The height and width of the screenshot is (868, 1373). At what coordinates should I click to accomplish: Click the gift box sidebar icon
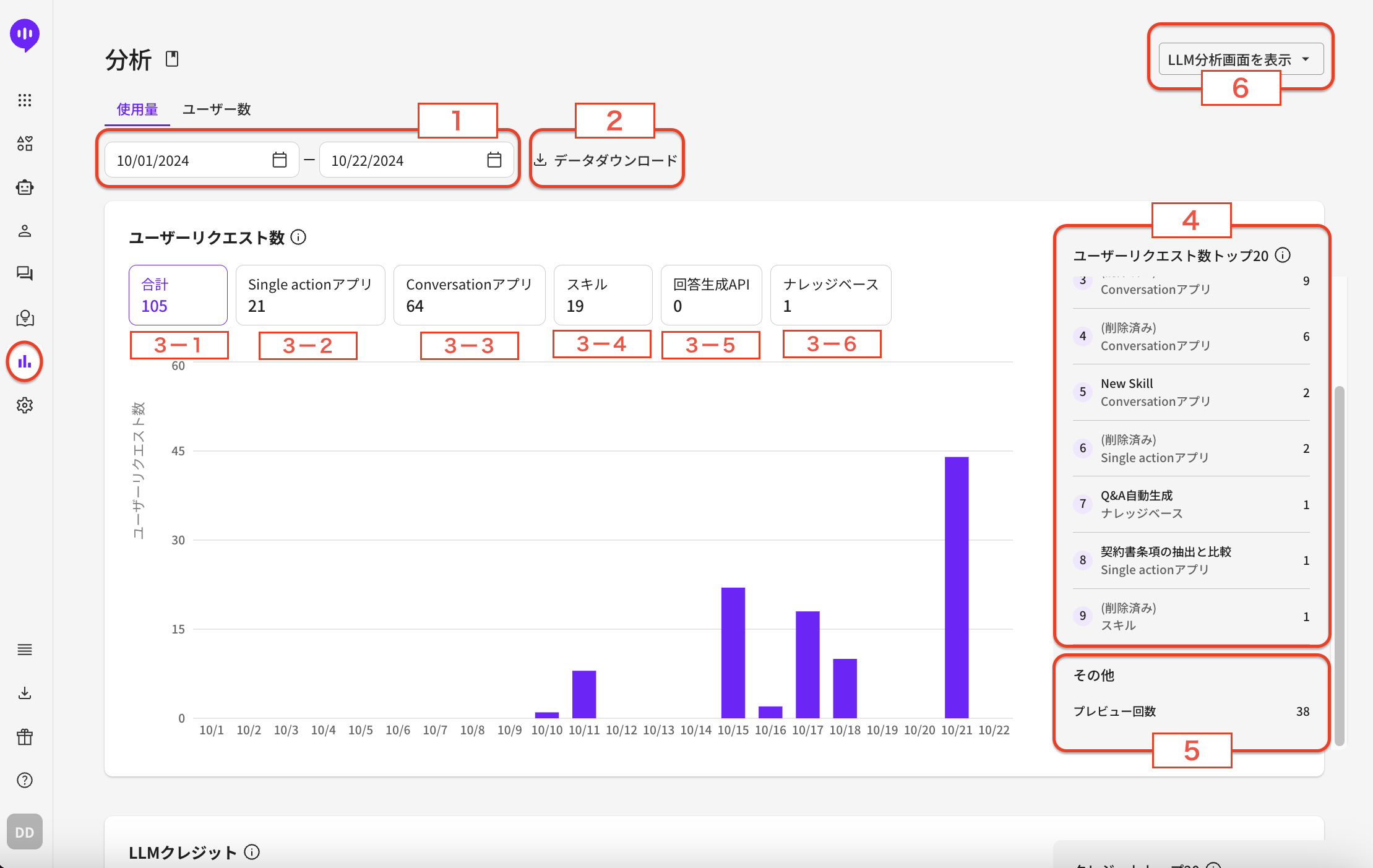pyautogui.click(x=25, y=737)
